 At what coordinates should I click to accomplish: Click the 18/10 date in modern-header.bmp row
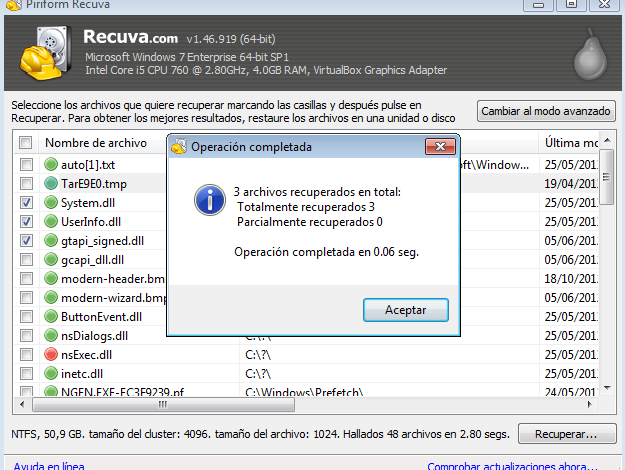(571, 279)
